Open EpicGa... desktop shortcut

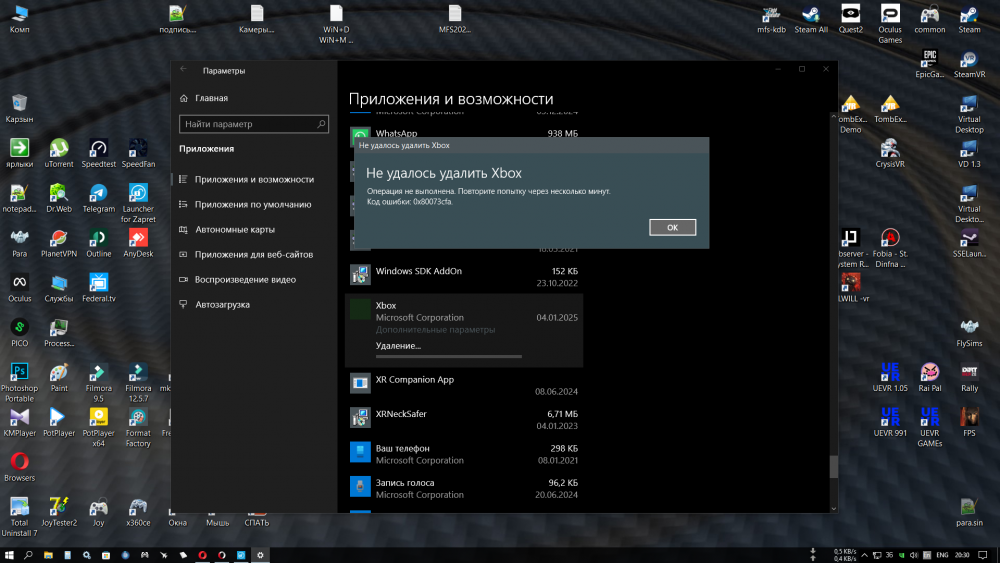(930, 64)
